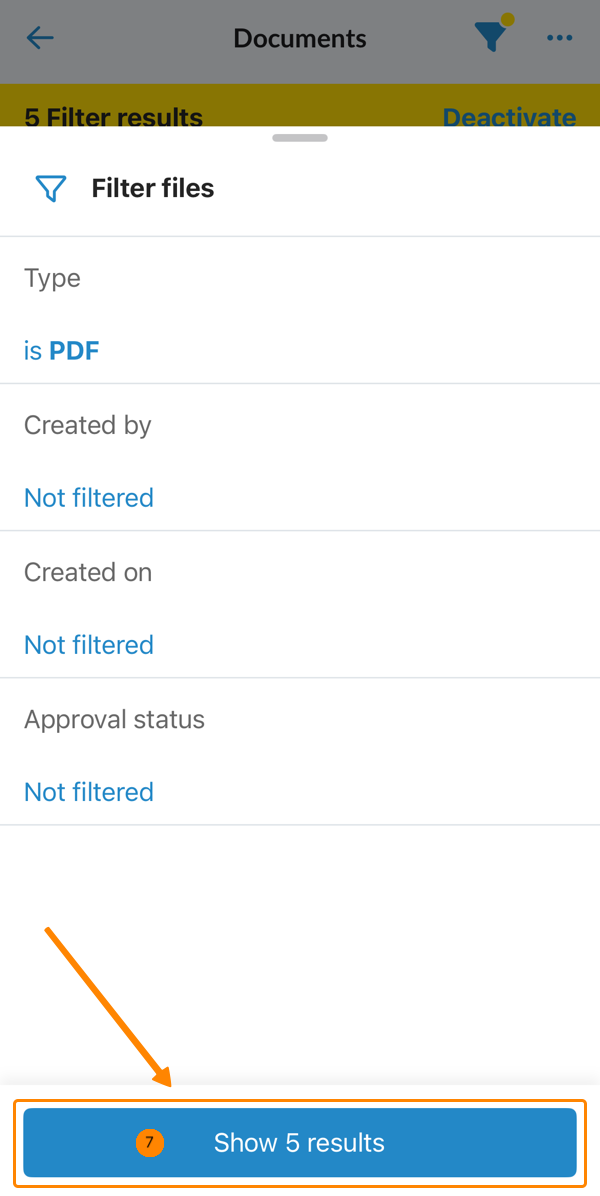Click the sheet drag handle bar
Screen dimensions: 600x1196
(300, 138)
